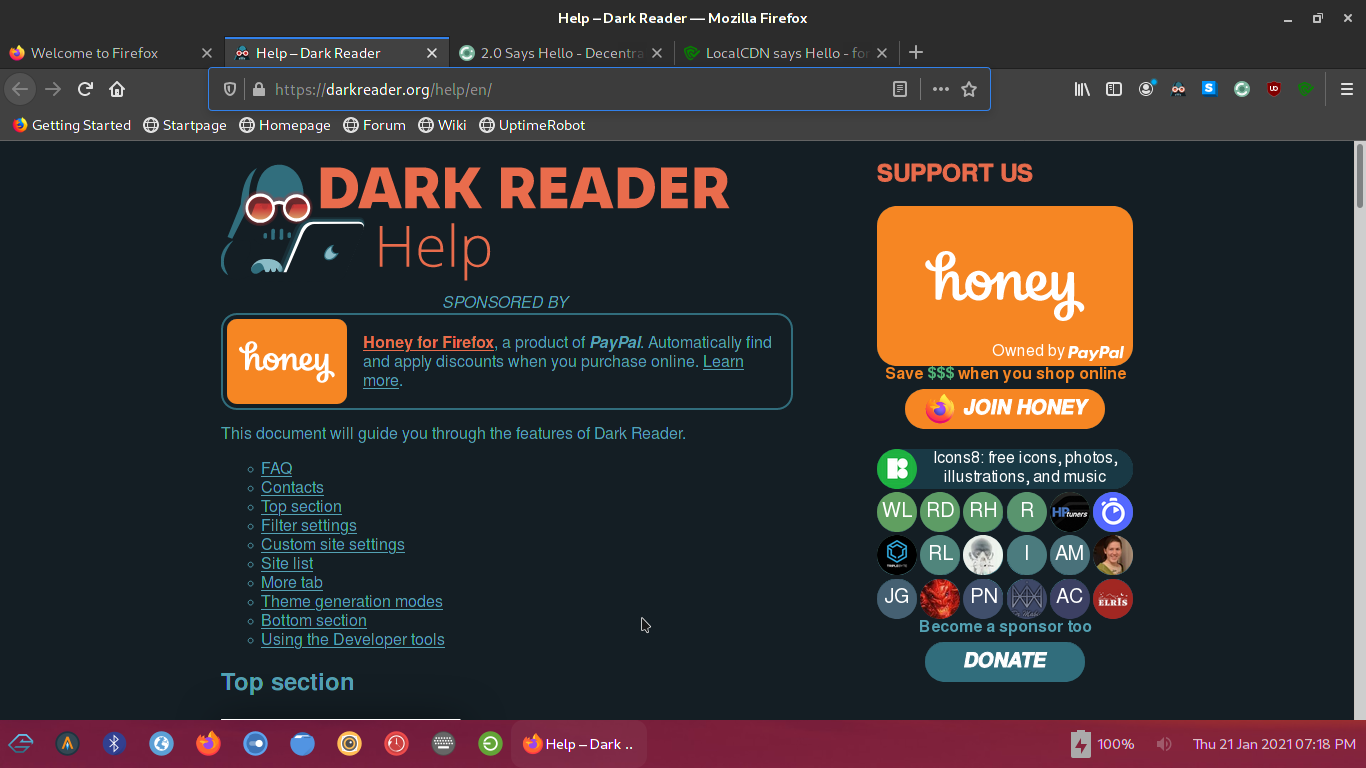The width and height of the screenshot is (1366, 768).
Task: Jump to Custom site settings link
Action: pos(332,544)
